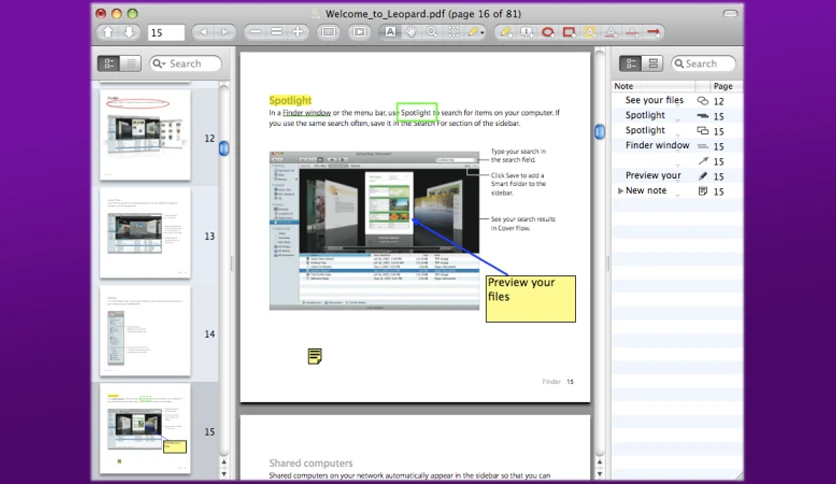836x484 pixels.
Task: Click the right sidebar Search field
Action: [x=703, y=63]
